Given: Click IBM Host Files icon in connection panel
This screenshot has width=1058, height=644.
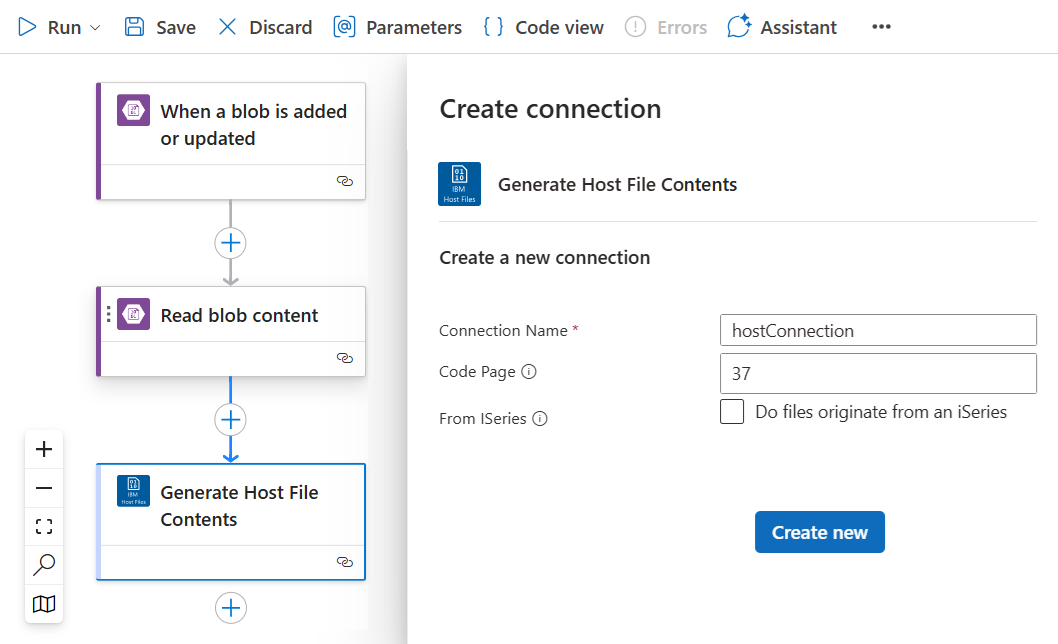Looking at the screenshot, I should [460, 184].
